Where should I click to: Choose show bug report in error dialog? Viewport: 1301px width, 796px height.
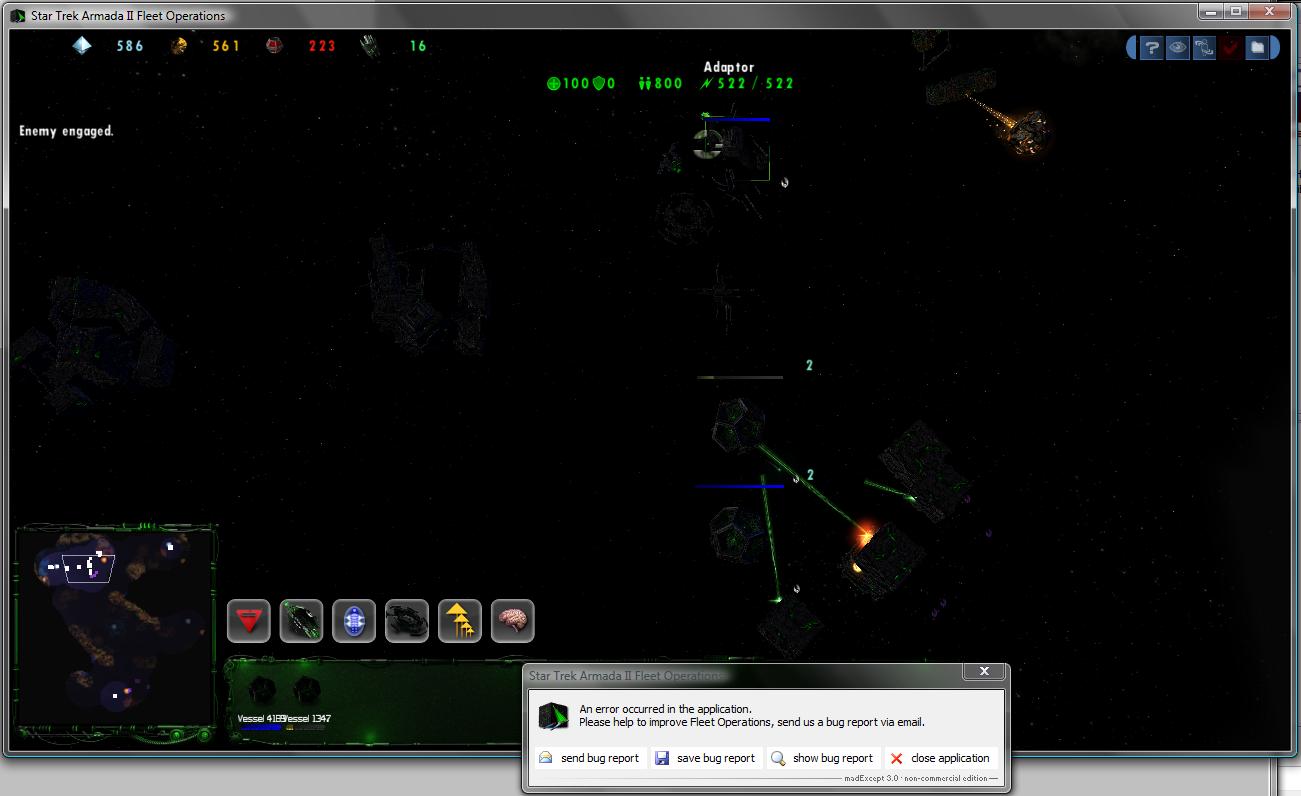pos(822,758)
